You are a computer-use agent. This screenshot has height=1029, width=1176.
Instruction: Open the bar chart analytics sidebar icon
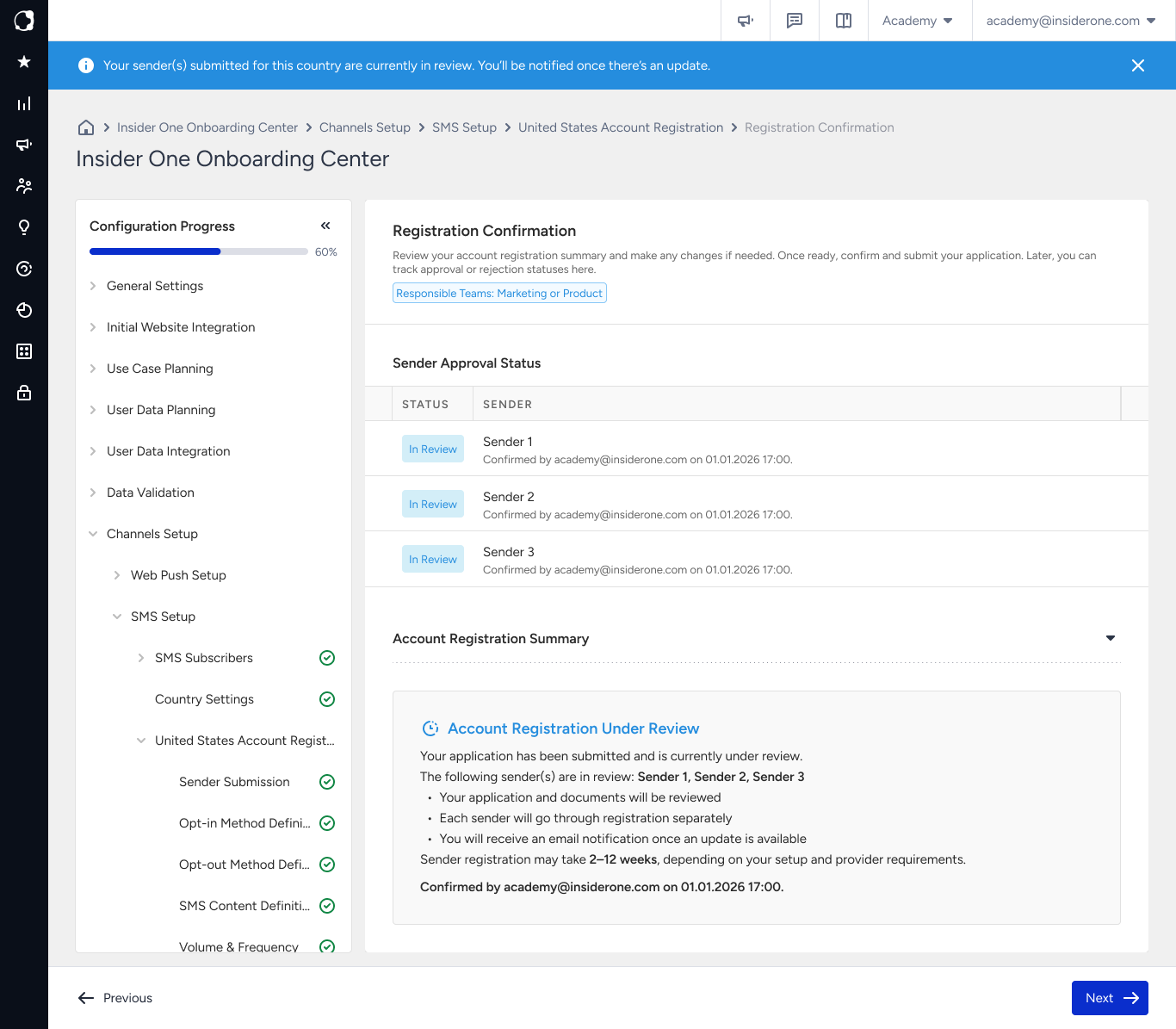coord(24,103)
